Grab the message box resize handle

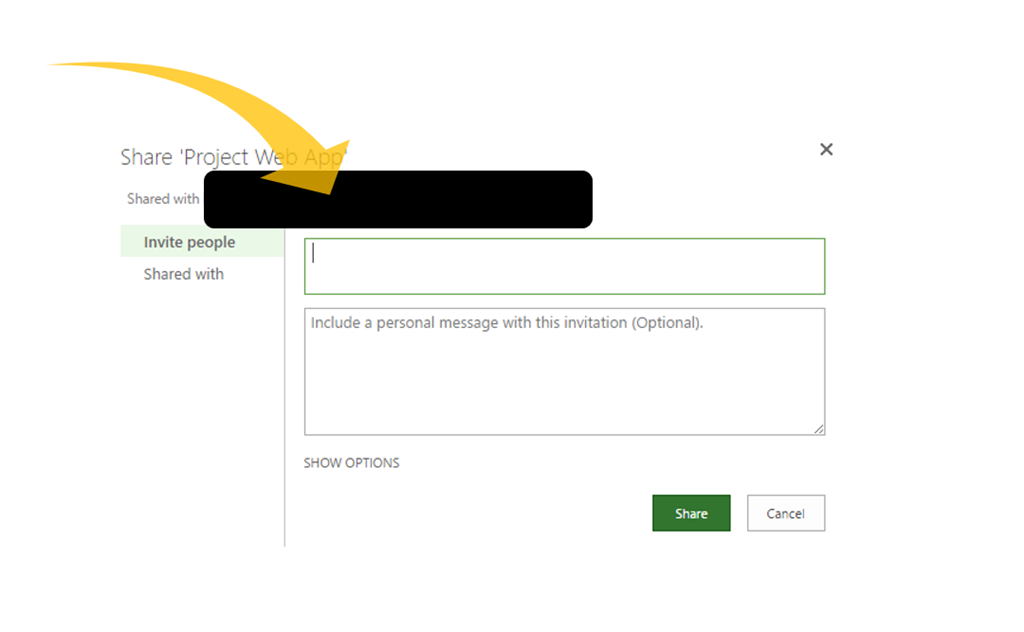click(x=819, y=429)
